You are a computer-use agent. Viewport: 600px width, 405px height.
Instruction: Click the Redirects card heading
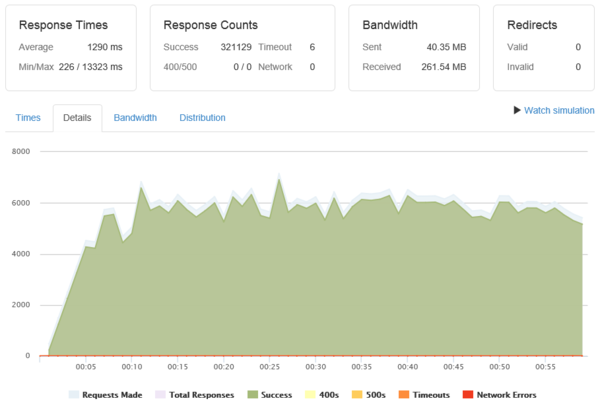(532, 25)
